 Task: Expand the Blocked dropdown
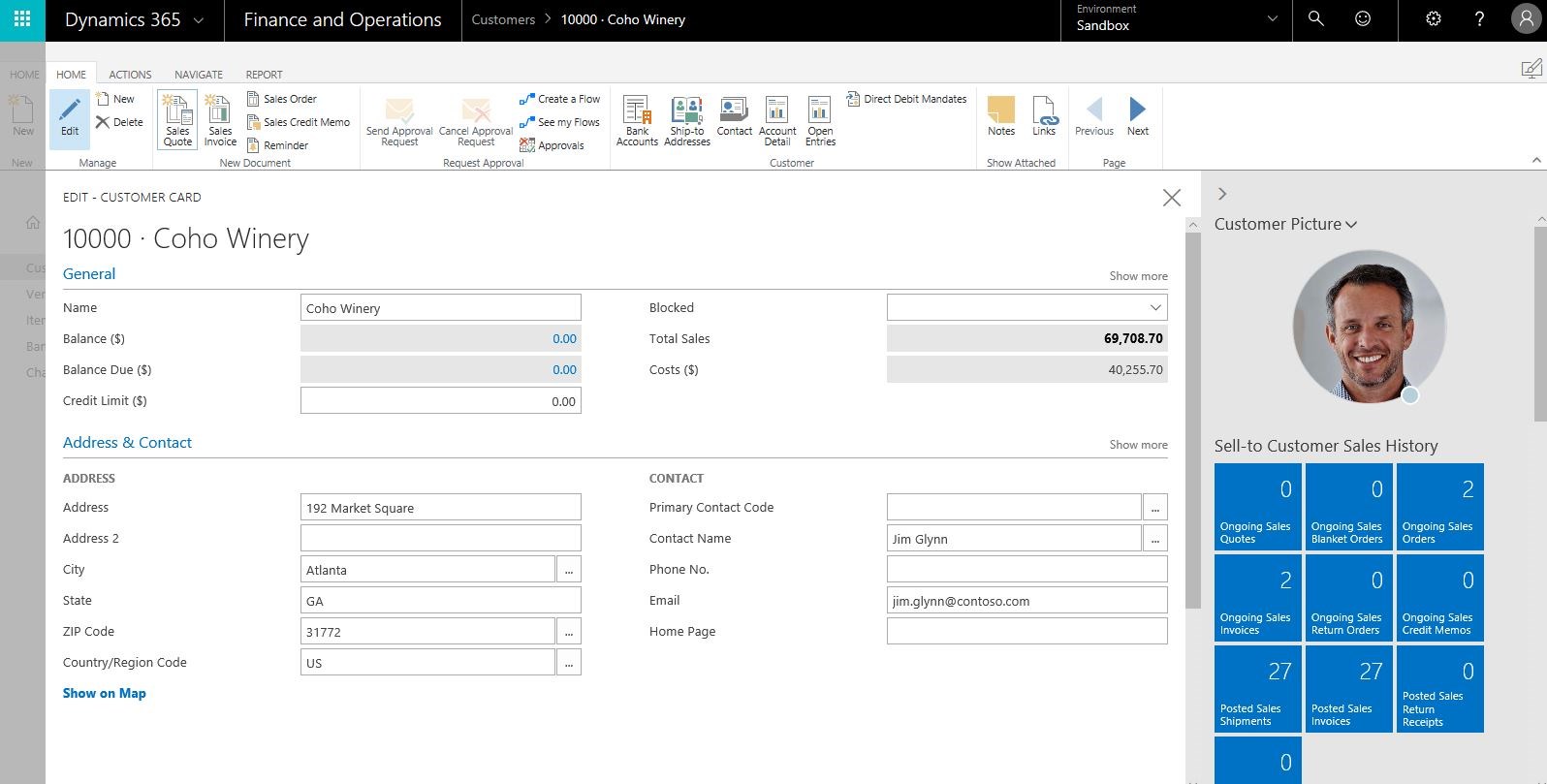[1154, 308]
